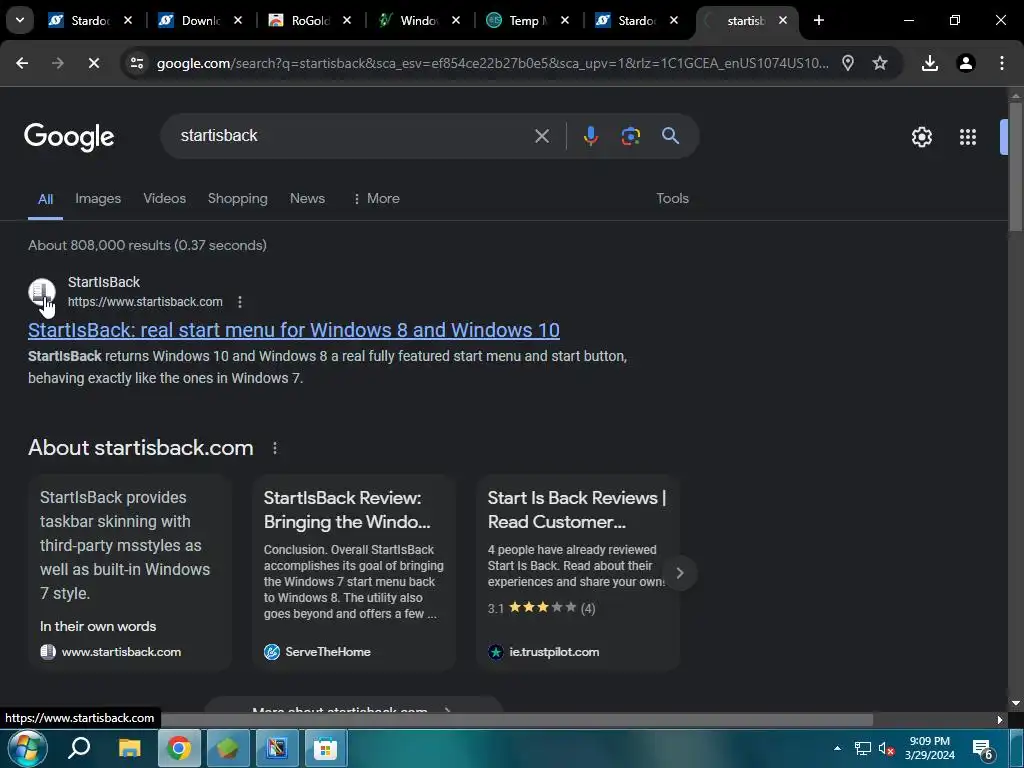Switch to the Download tab
The height and width of the screenshot is (768, 1024).
pyautogui.click(x=200, y=20)
